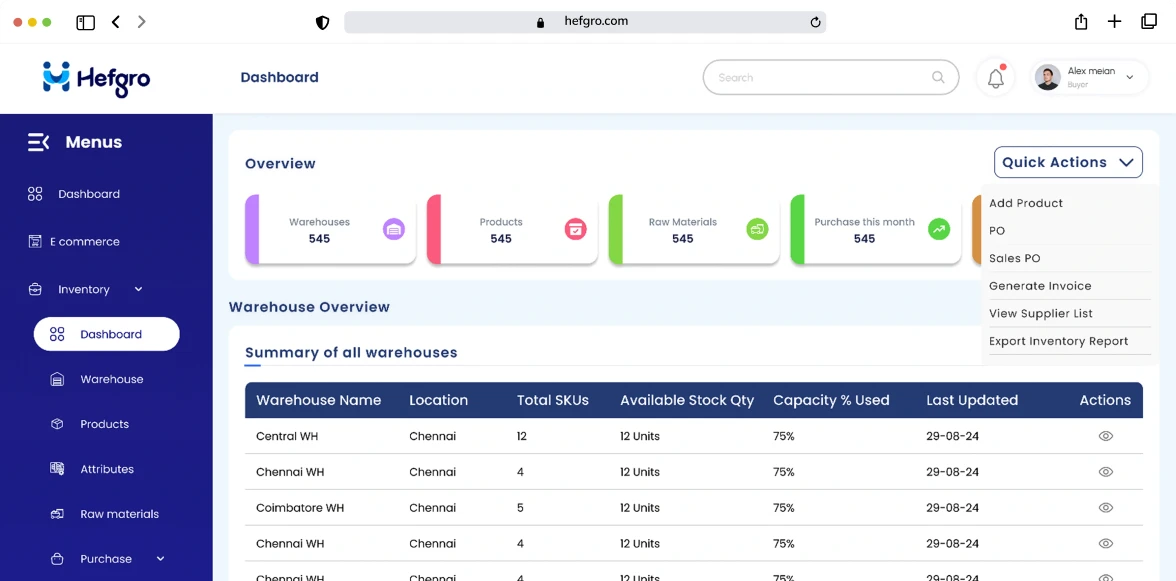Click the Purchase this month trend icon
The width and height of the screenshot is (1176, 581).
[939, 229]
